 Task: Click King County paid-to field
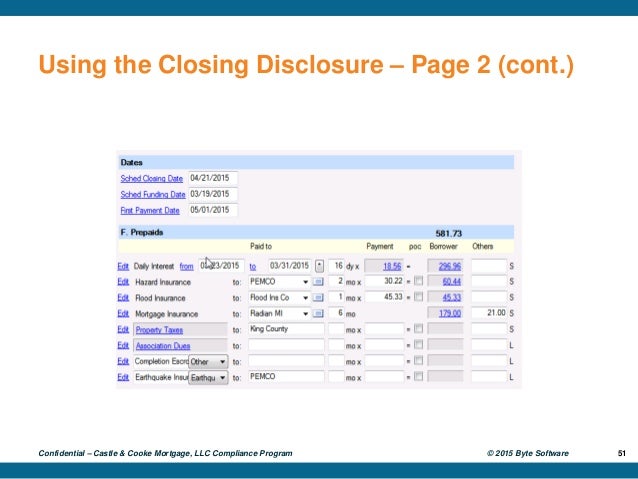[286, 329]
